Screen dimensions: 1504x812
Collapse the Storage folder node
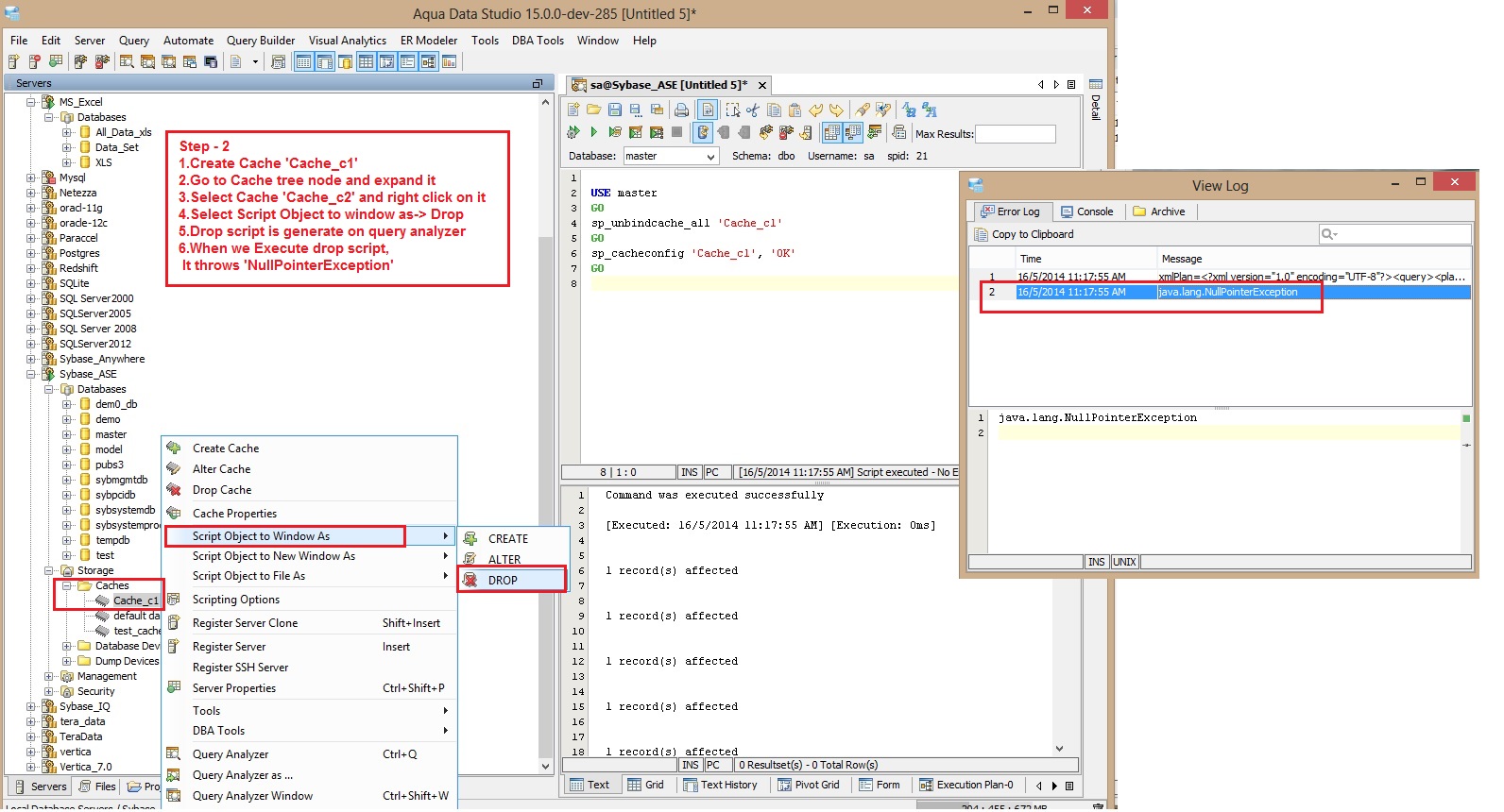coord(49,570)
